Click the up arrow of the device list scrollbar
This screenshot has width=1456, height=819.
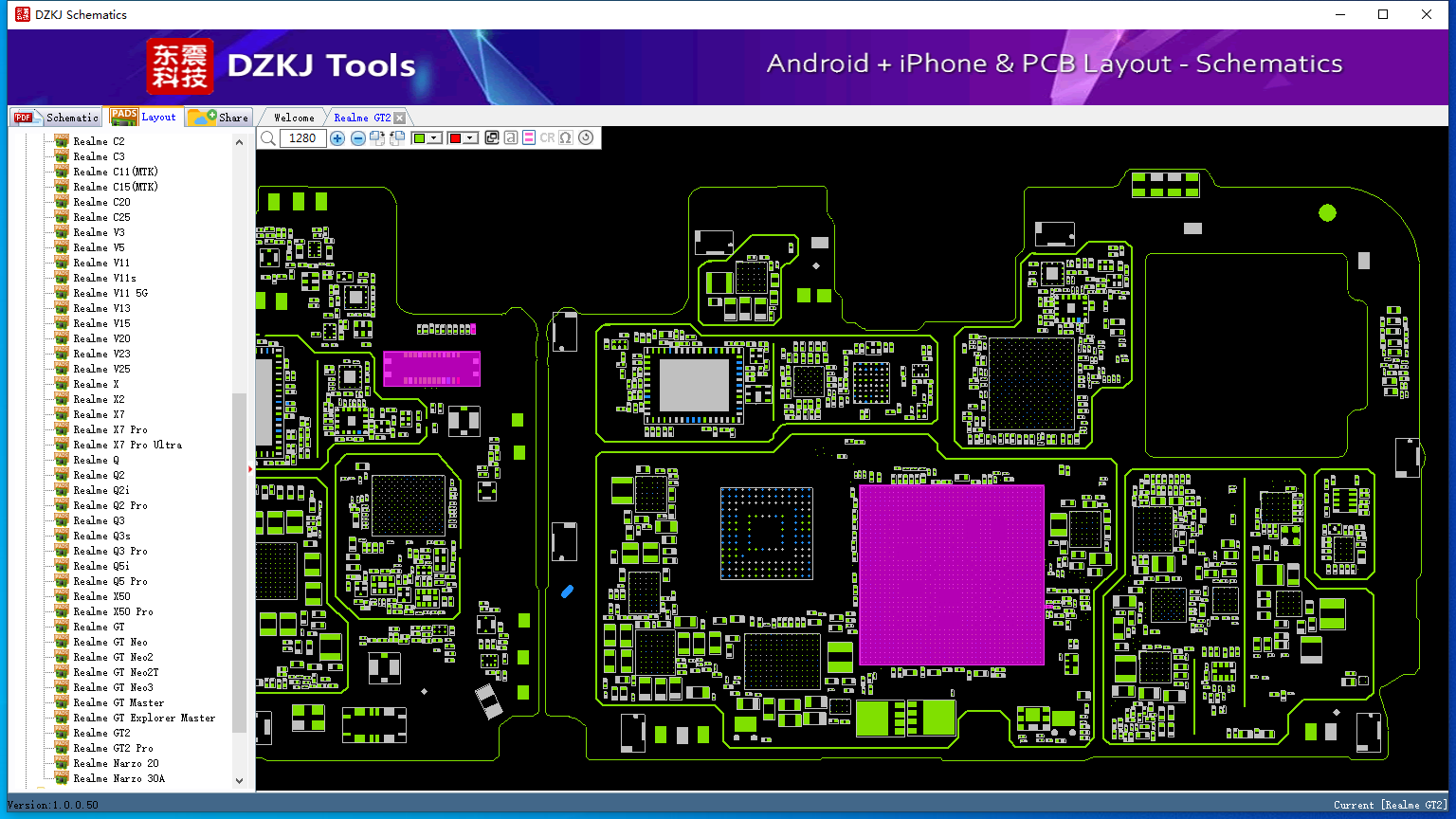tap(239, 142)
